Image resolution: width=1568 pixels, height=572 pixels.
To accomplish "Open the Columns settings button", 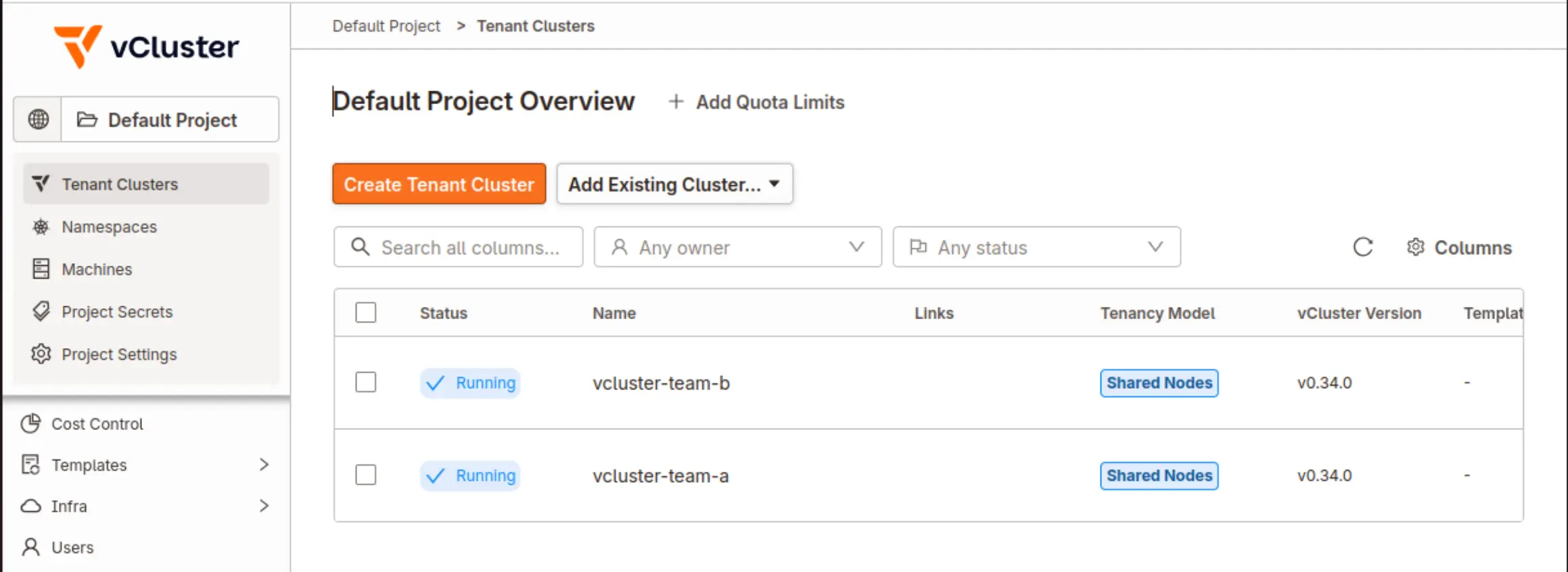I will pos(1459,247).
